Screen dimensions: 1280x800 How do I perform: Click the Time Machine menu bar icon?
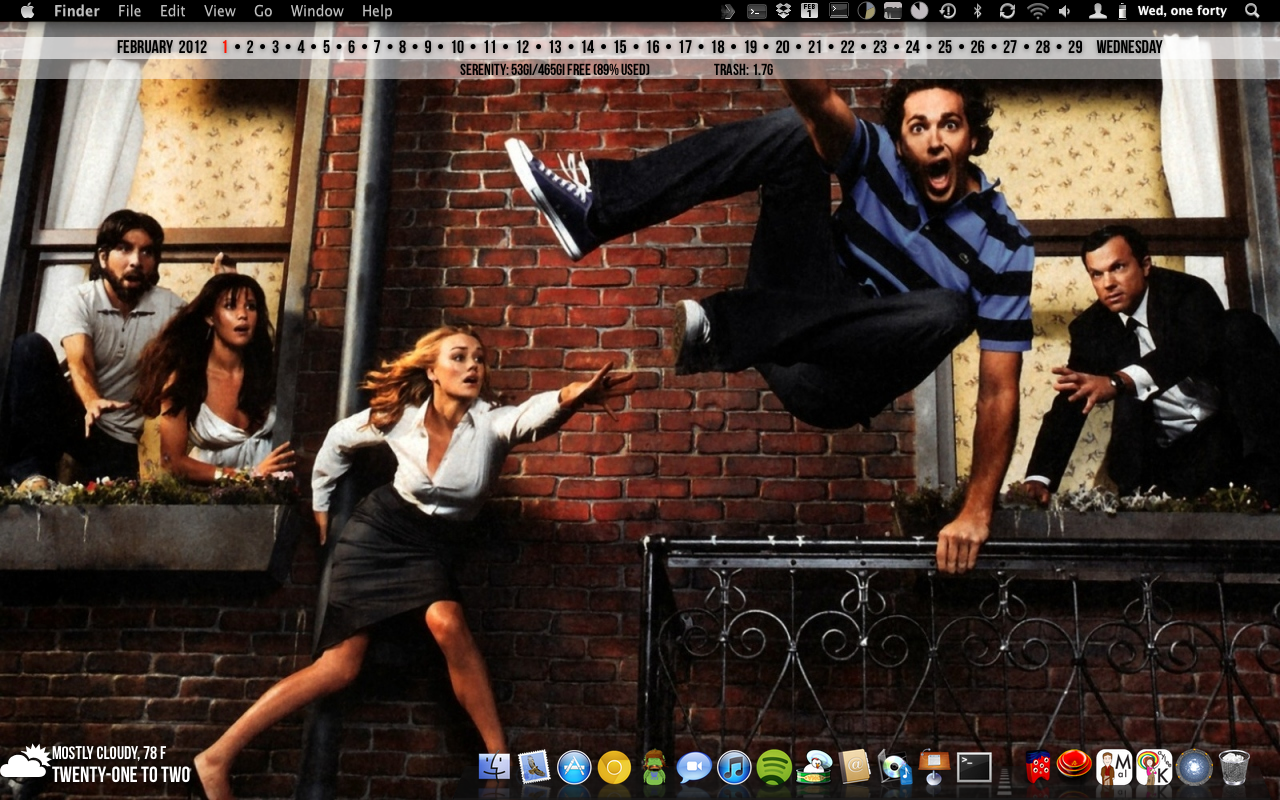(x=947, y=11)
